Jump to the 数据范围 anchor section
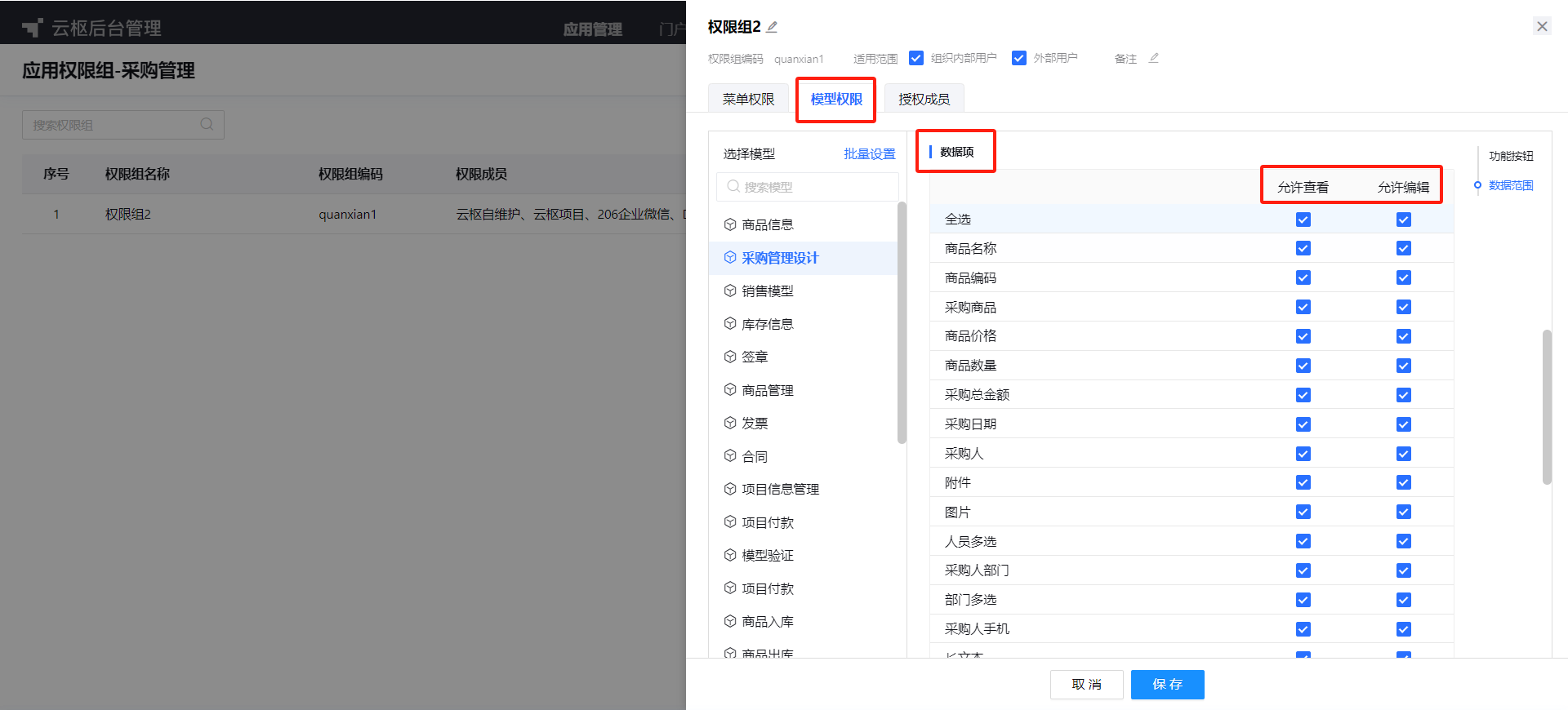 1511,185
